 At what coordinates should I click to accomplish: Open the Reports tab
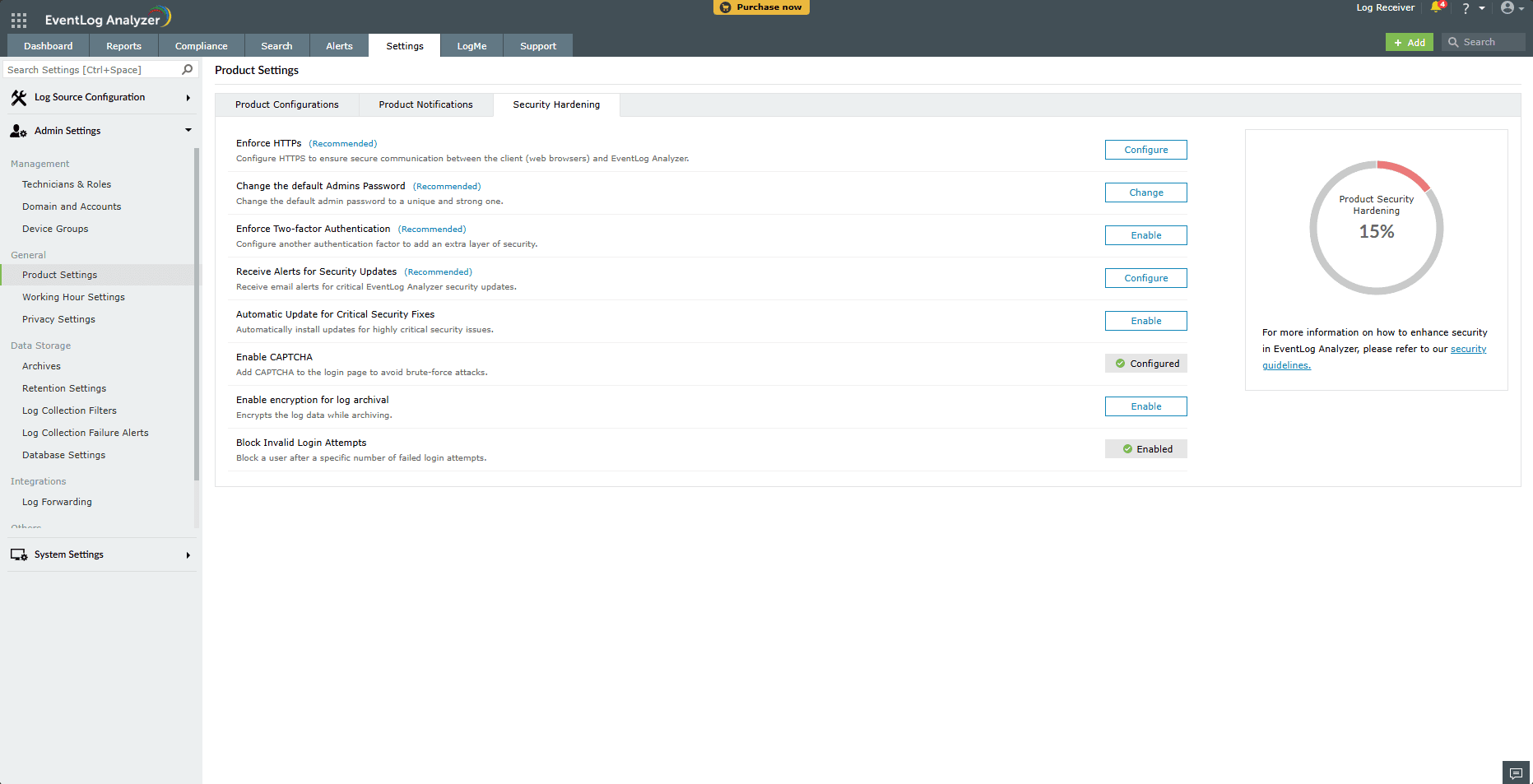tap(124, 46)
